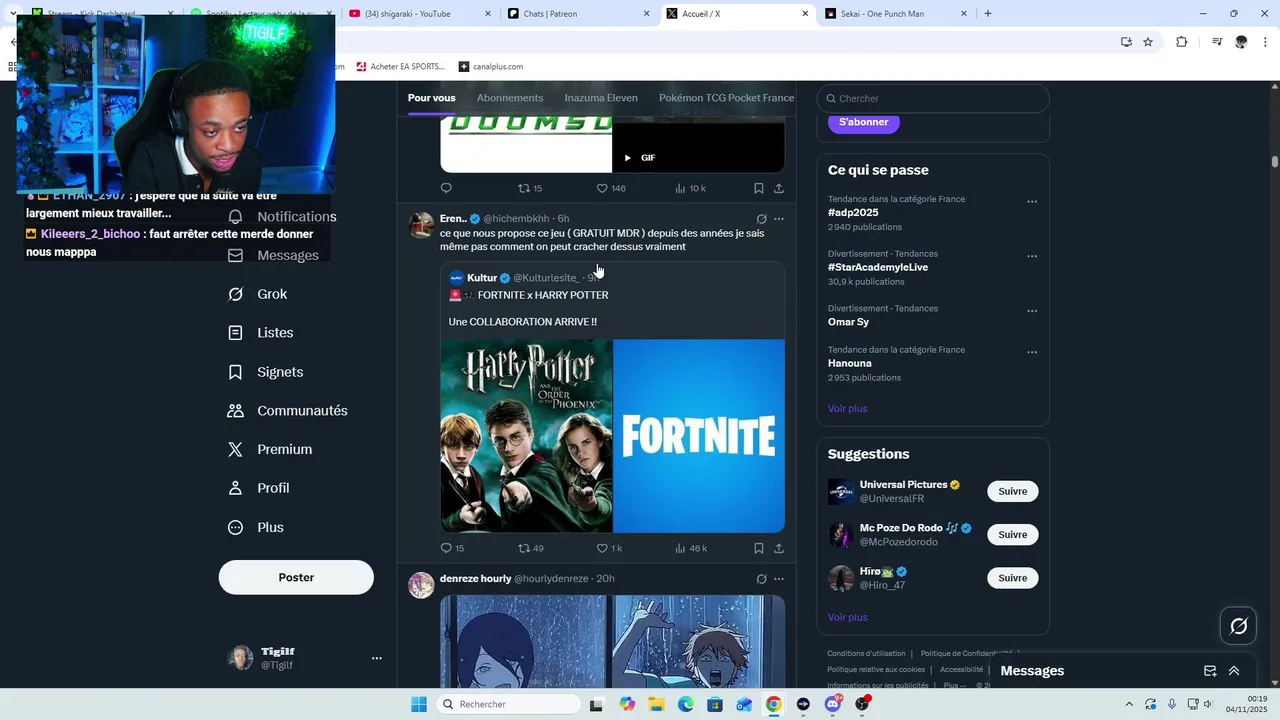The width and height of the screenshot is (1280, 720).
Task: Click Voir plus under trends
Action: click(848, 408)
